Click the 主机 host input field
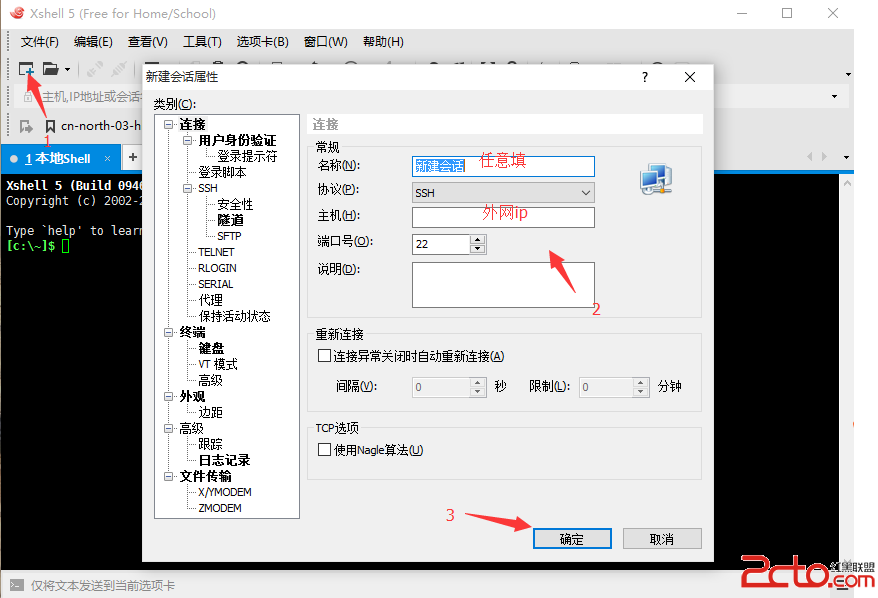This screenshot has width=878, height=598. (x=503, y=217)
